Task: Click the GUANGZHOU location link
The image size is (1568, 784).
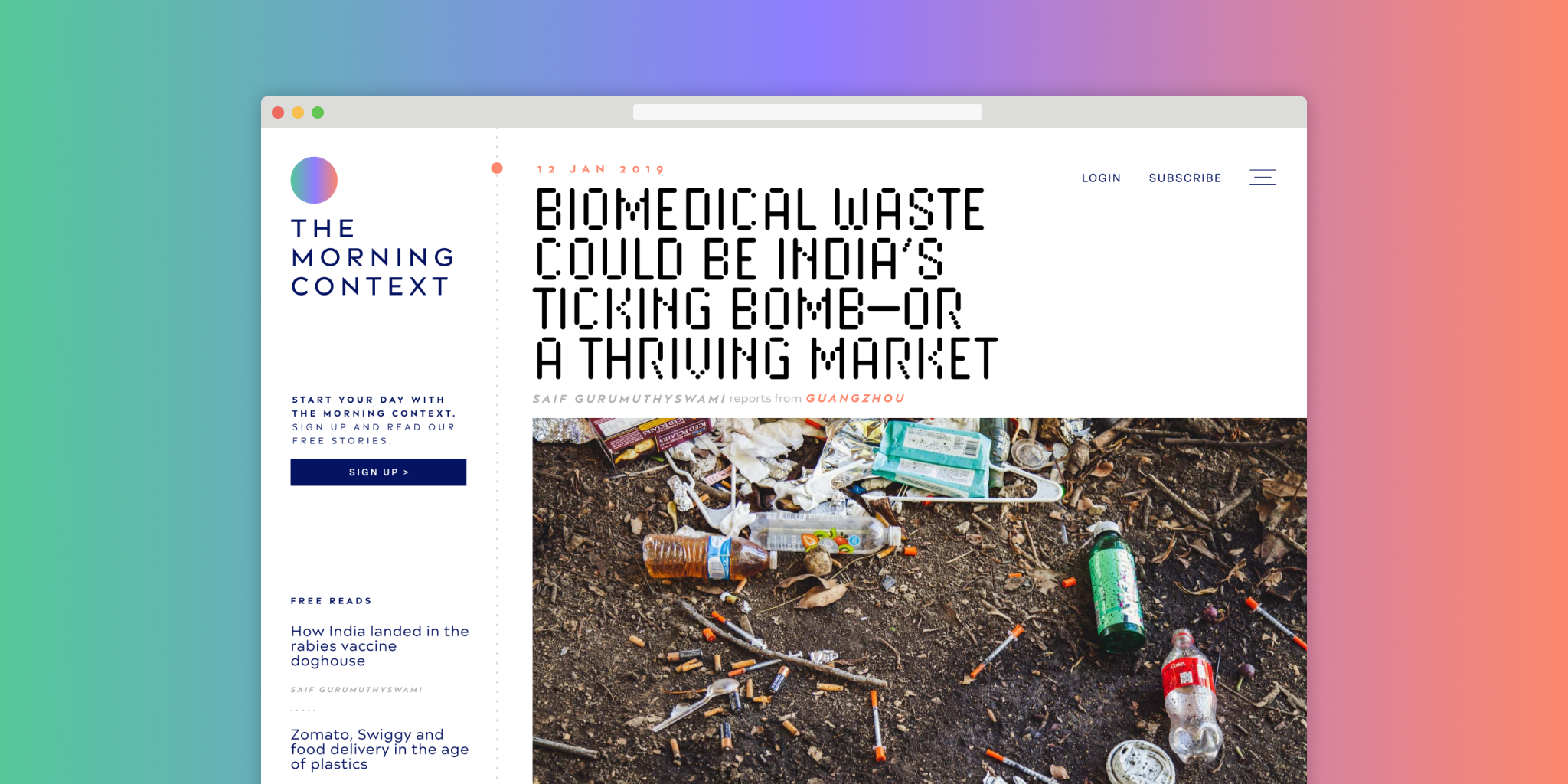Action: [855, 398]
